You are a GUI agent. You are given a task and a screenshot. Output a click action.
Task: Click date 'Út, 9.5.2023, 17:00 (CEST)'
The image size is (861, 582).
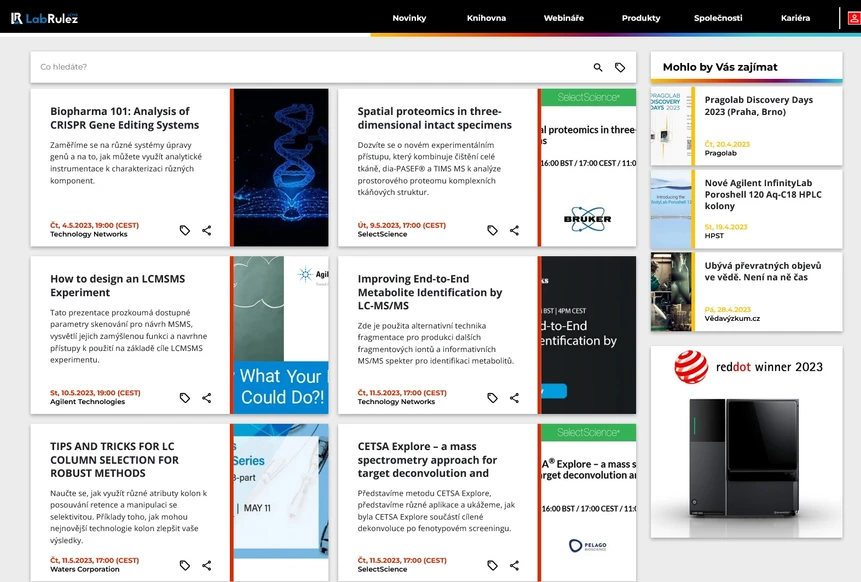click(401, 225)
